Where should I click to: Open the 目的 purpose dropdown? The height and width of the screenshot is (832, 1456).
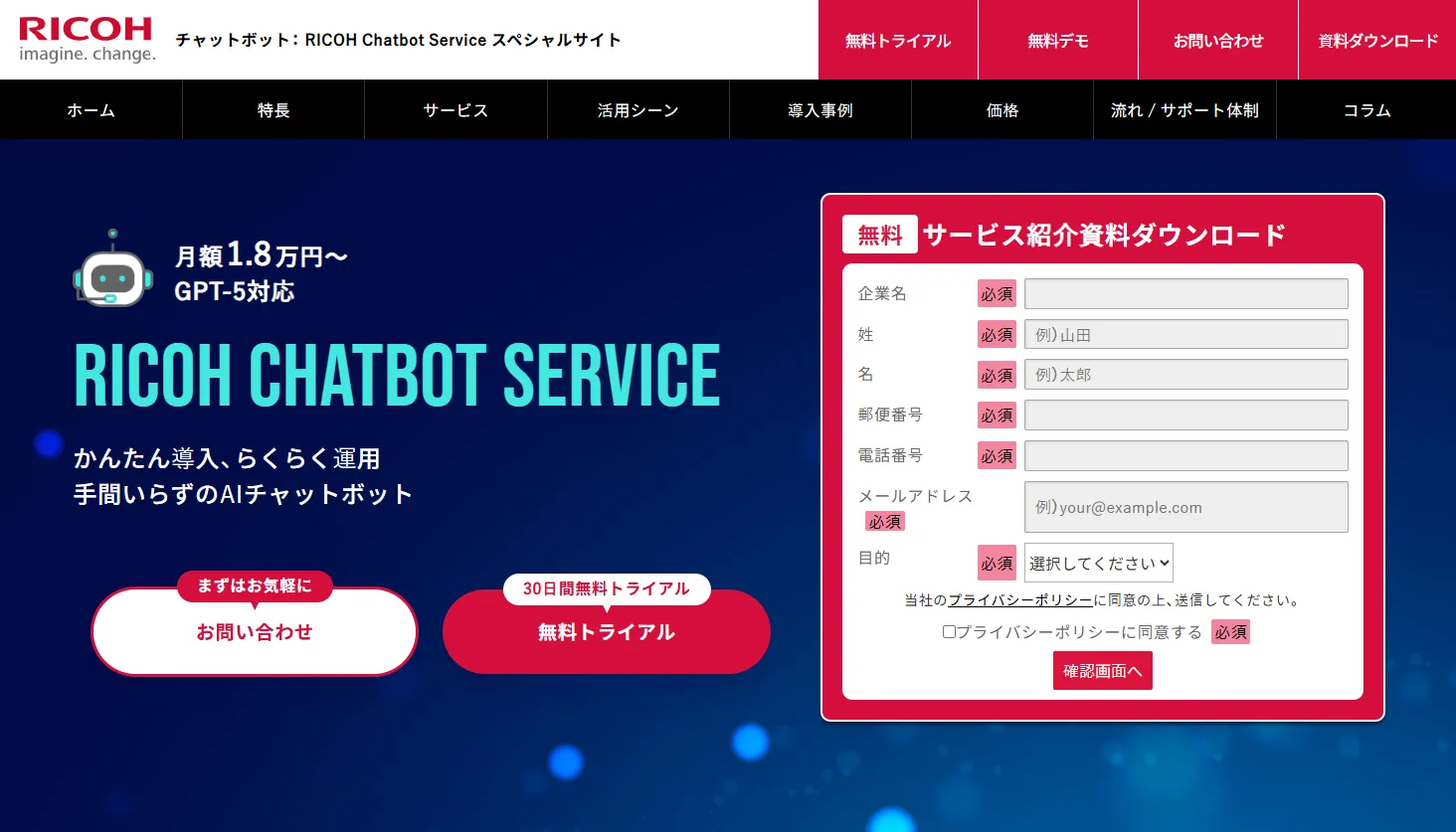tap(1098, 563)
